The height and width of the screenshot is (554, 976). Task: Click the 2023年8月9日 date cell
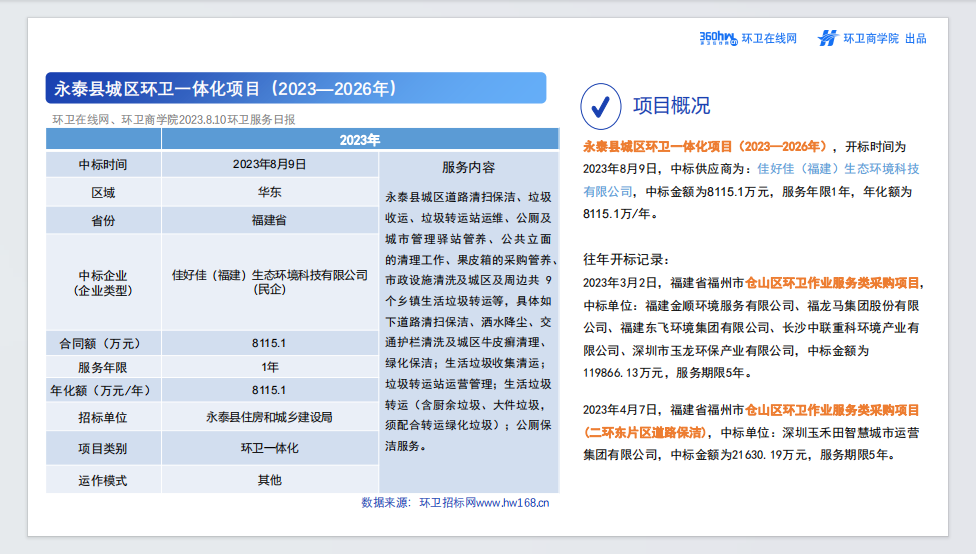(x=270, y=164)
